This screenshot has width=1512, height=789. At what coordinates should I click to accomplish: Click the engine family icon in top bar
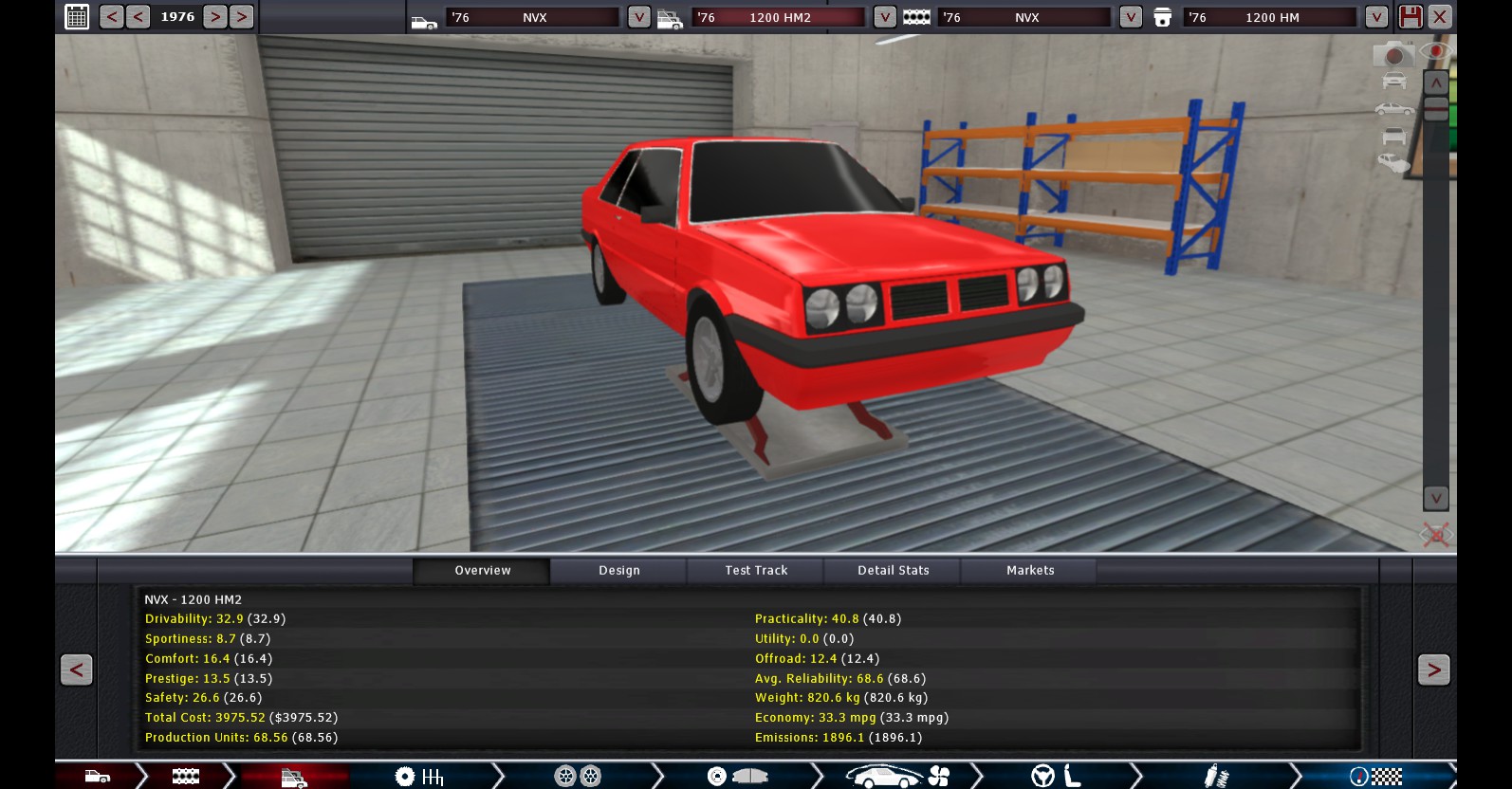point(916,17)
